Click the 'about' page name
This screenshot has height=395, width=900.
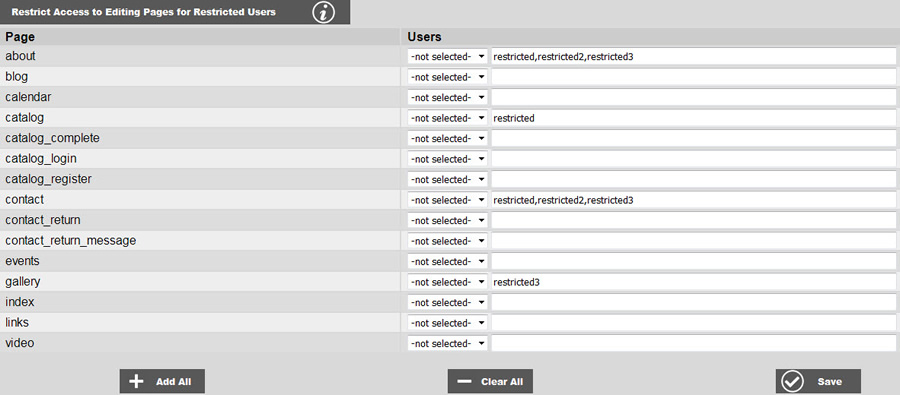click(x=20, y=56)
